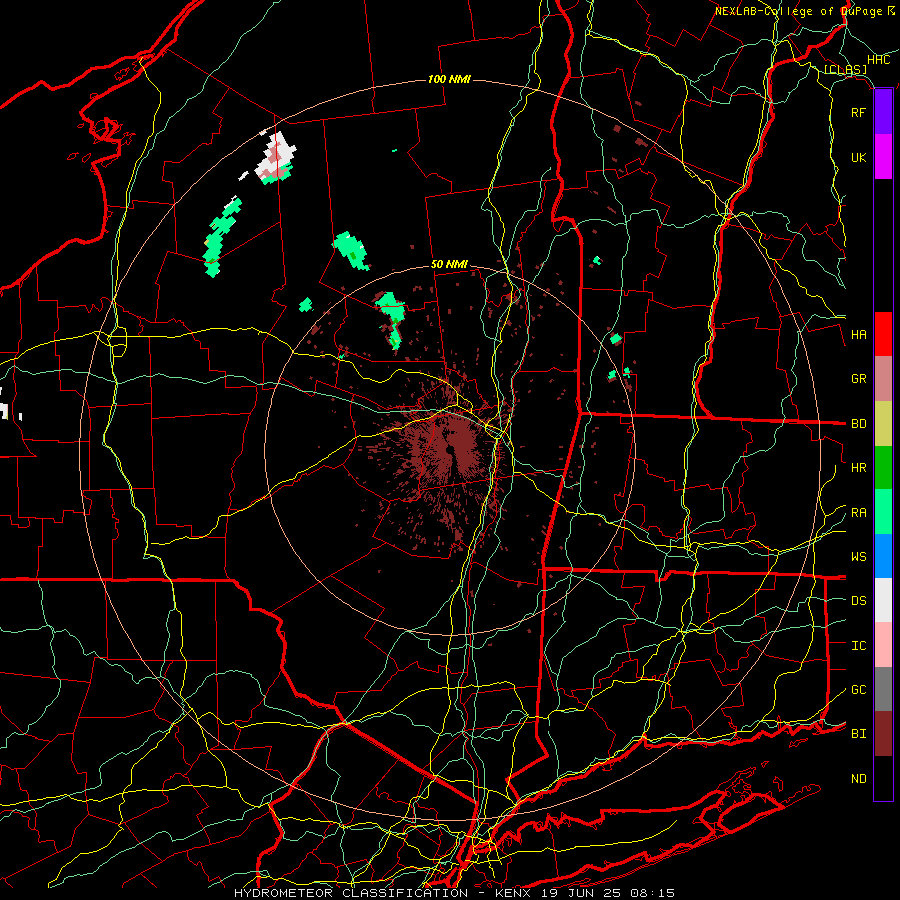Click the BD yellow-olive legend swatch
Image resolution: width=900 pixels, height=900 pixels.
pyautogui.click(x=883, y=424)
